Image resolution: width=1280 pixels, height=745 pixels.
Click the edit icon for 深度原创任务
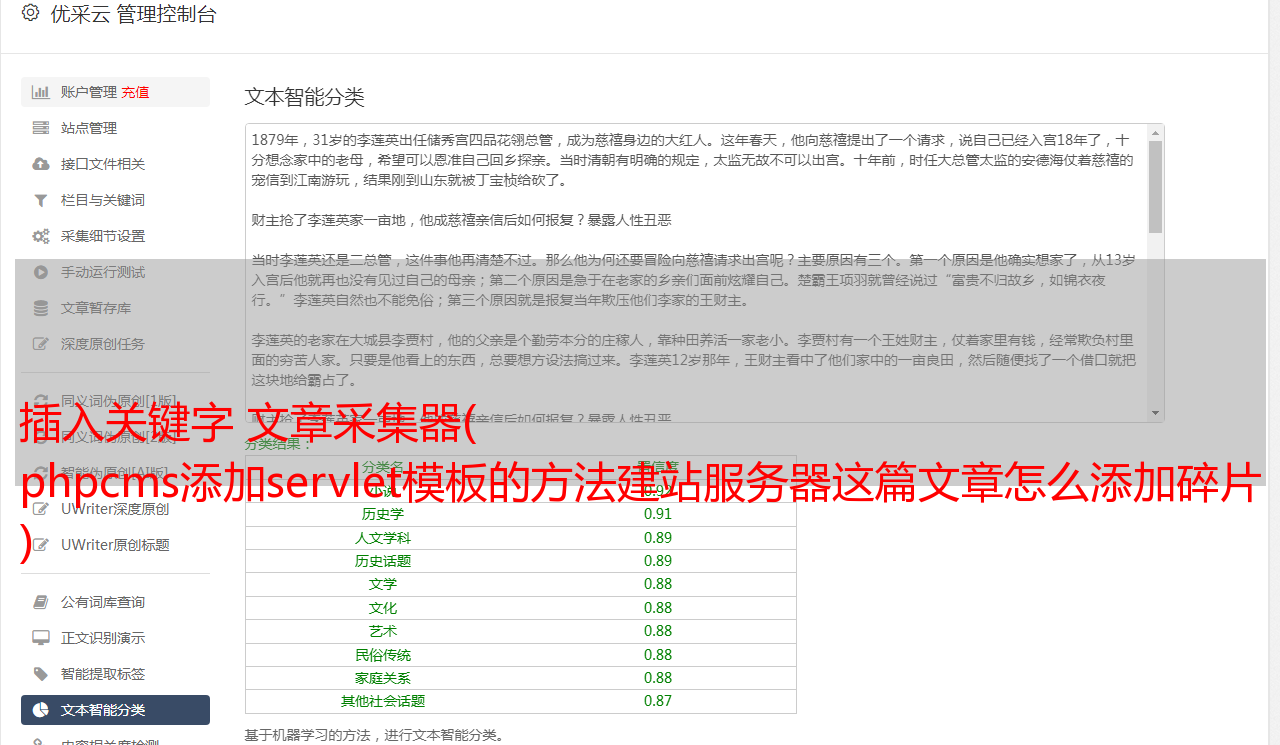[41, 344]
